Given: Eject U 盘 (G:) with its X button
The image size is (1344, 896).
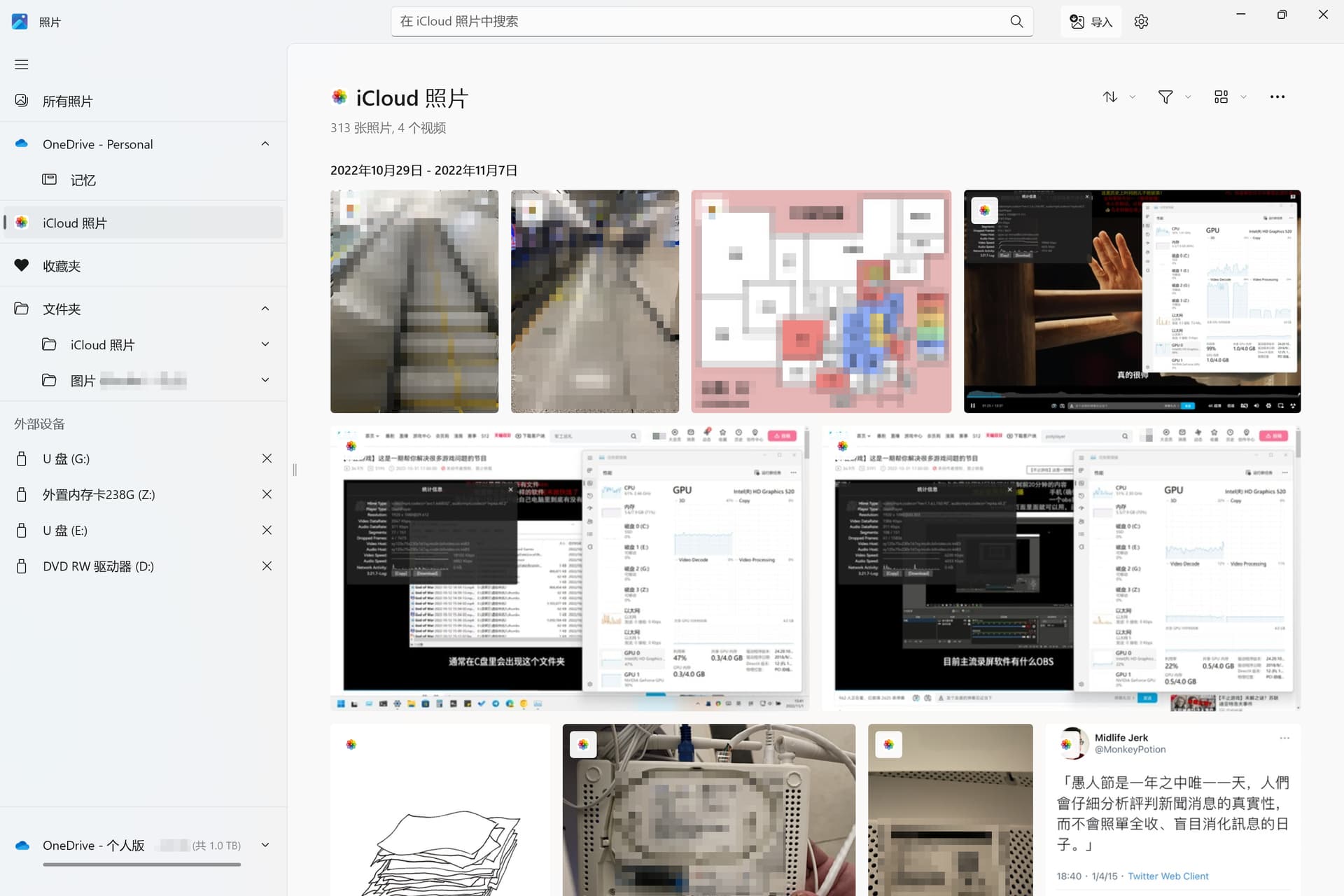Looking at the screenshot, I should pyautogui.click(x=267, y=458).
